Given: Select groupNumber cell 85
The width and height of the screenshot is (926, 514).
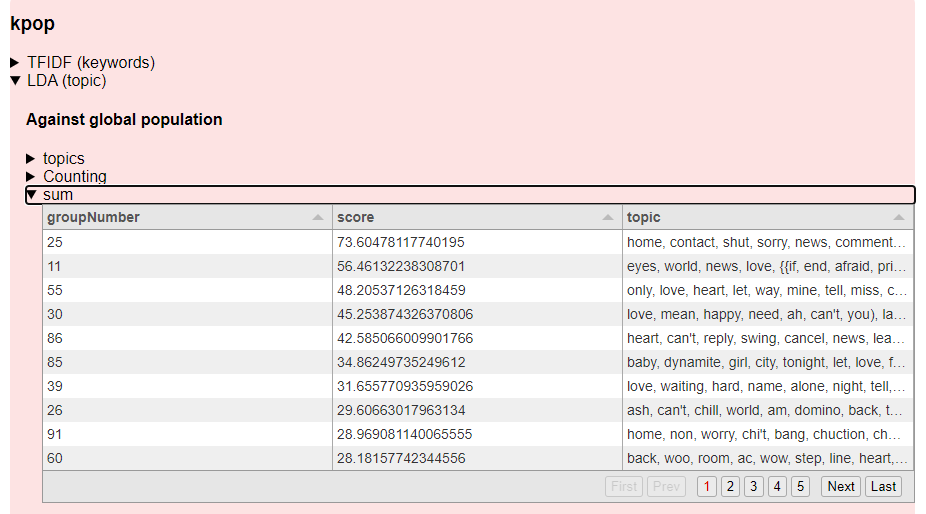Looking at the screenshot, I should coord(187,362).
